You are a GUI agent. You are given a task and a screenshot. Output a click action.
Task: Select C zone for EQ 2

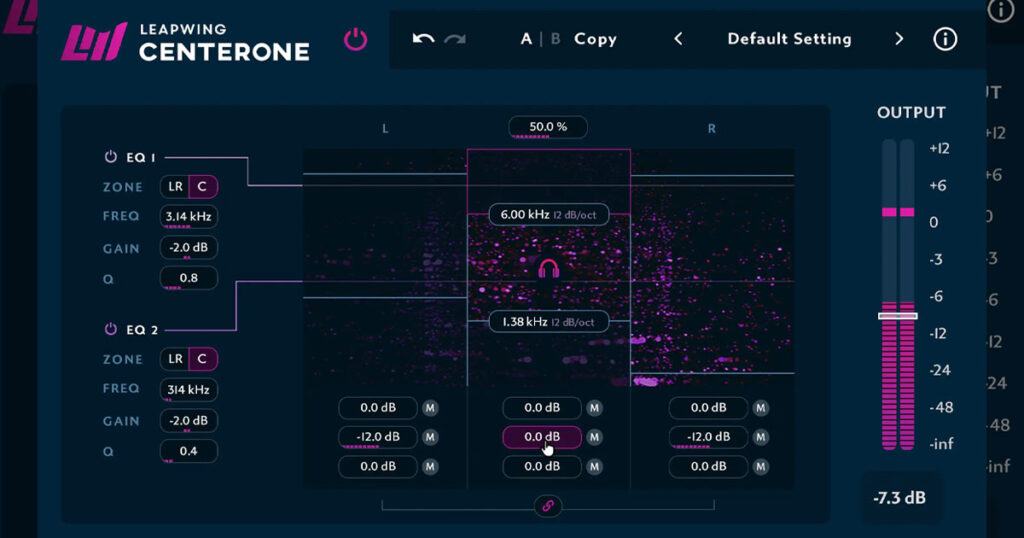point(203,359)
